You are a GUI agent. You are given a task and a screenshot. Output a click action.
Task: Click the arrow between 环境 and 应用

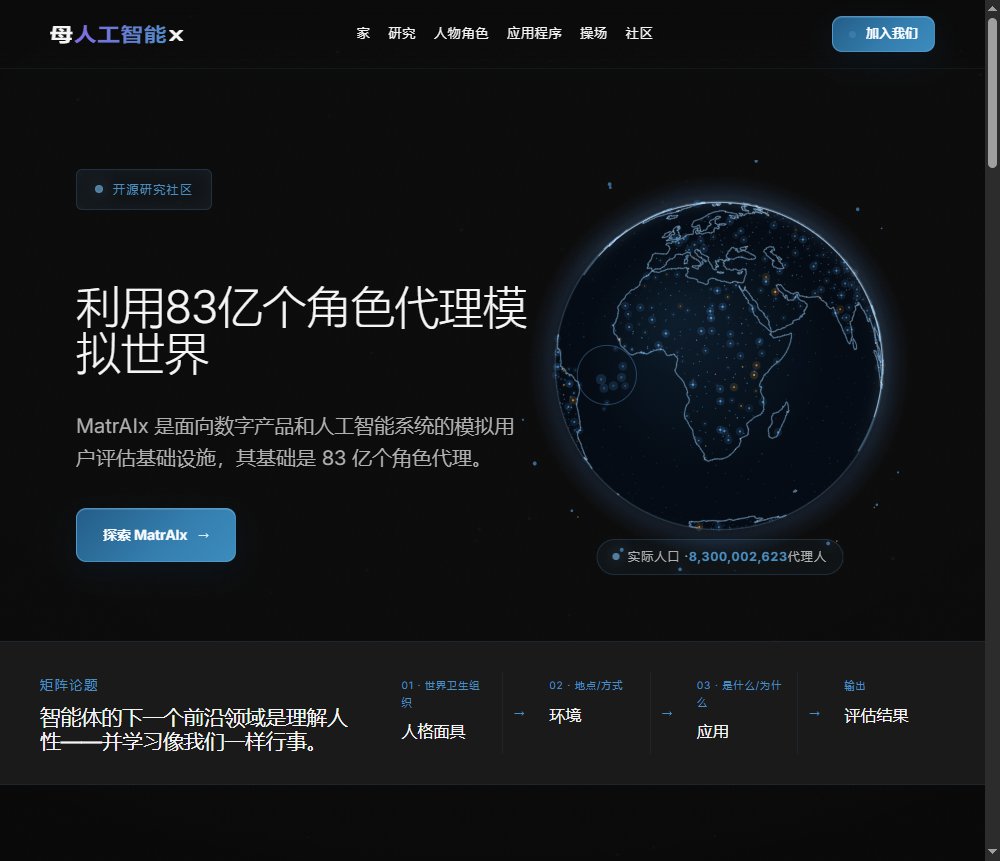pos(667,714)
